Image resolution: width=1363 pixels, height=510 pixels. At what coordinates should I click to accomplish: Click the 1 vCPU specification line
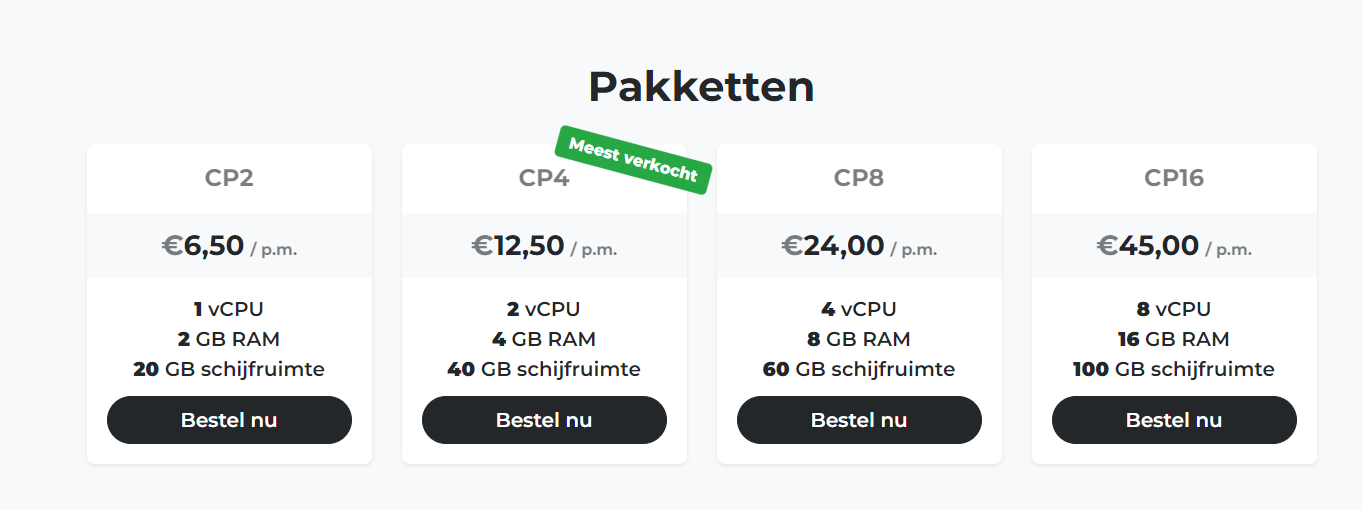tap(229, 309)
